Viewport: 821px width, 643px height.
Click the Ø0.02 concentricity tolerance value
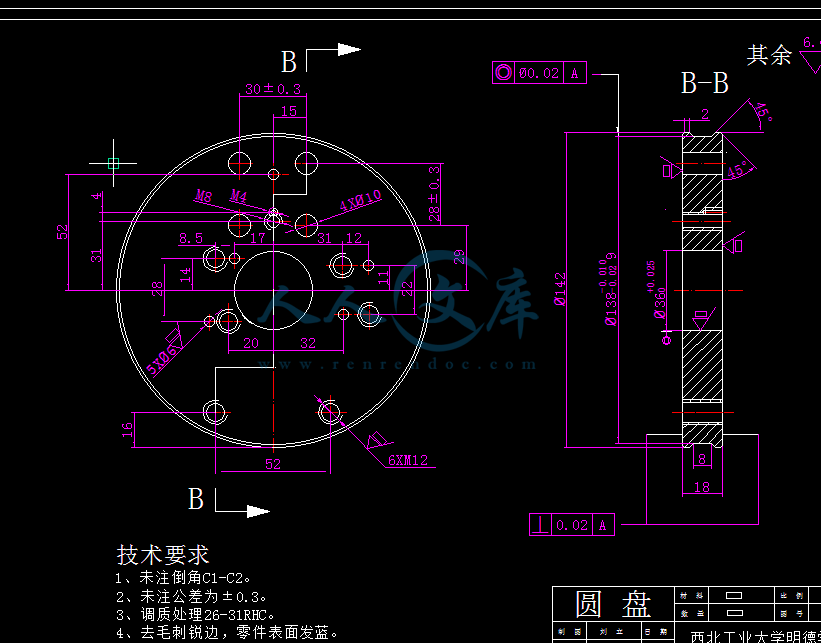[x=539, y=73]
